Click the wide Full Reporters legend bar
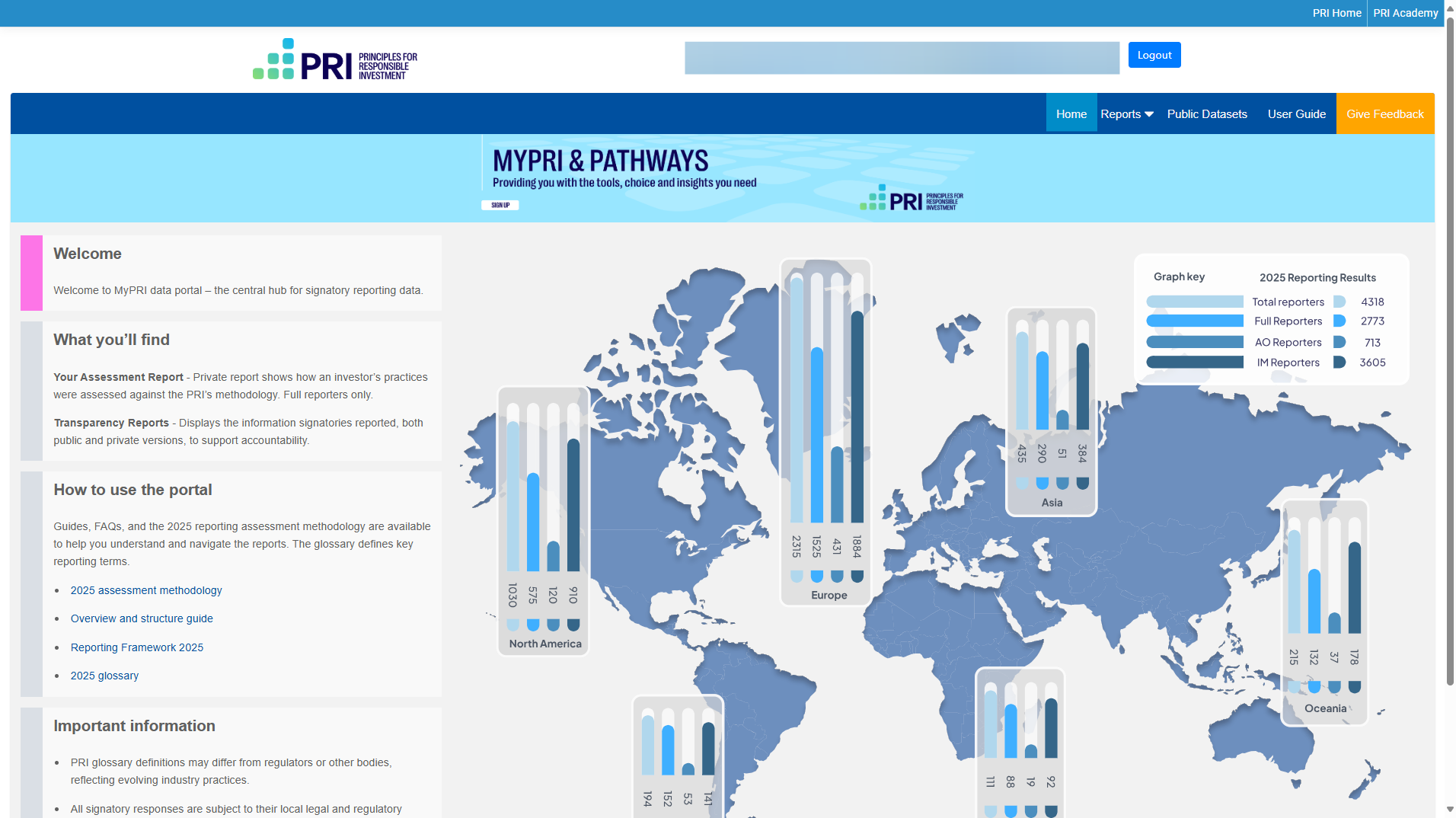Screen dimensions: 1456x818 [1195, 321]
